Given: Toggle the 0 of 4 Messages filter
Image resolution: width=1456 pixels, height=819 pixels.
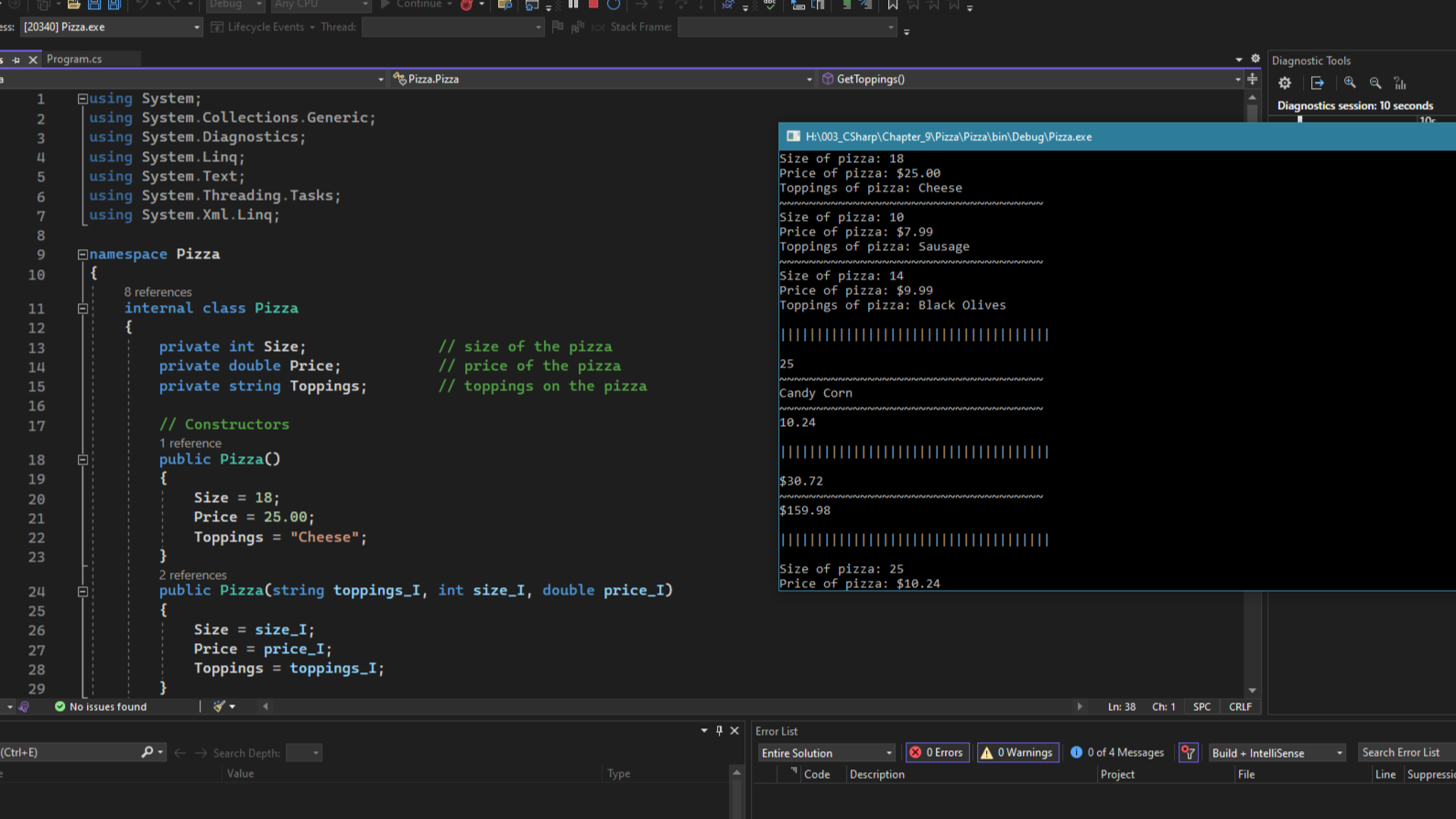Looking at the screenshot, I should (1117, 753).
